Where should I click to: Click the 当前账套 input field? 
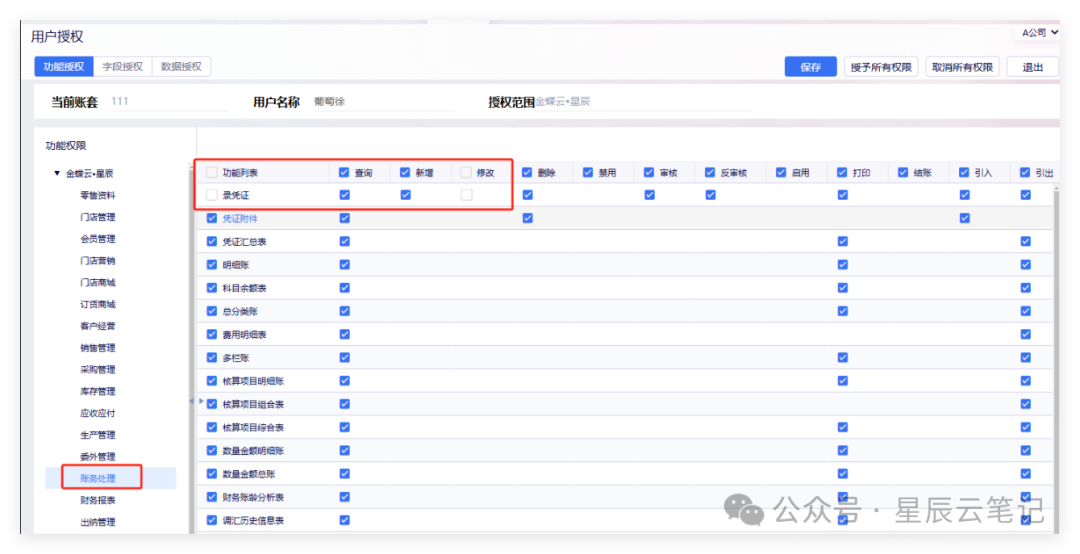coord(169,101)
